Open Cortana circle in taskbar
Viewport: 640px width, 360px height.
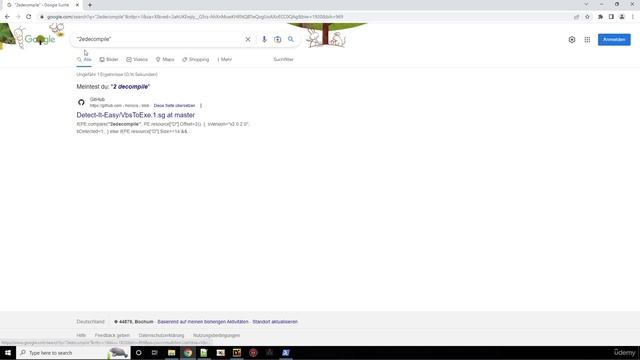point(139,353)
